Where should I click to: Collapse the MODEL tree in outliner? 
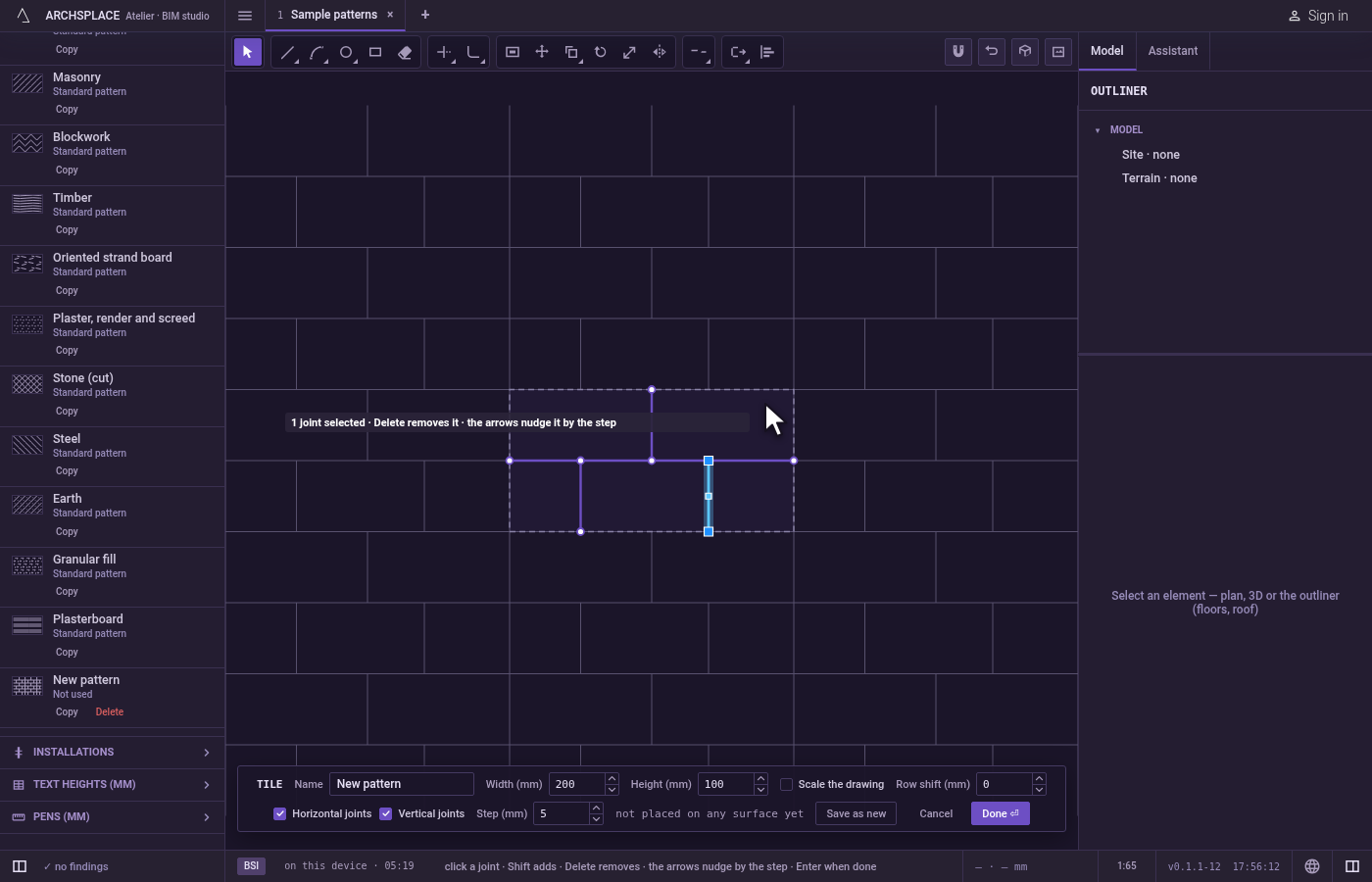(1098, 130)
